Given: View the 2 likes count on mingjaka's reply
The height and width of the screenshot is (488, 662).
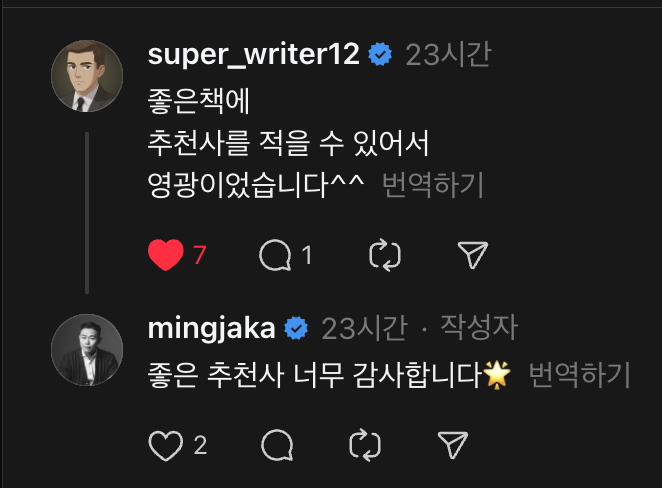Looking at the screenshot, I should 200,445.
